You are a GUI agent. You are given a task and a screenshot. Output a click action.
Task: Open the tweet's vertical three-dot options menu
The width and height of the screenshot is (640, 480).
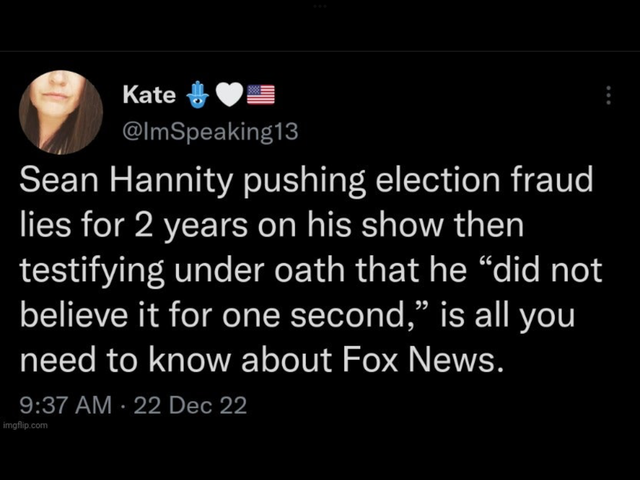pos(608,96)
